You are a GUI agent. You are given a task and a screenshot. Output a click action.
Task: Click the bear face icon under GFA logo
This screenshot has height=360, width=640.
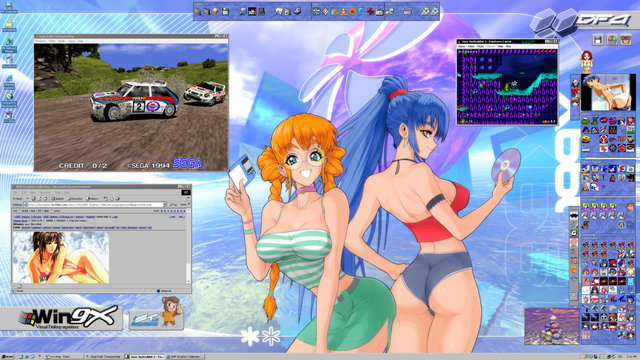coord(626,40)
